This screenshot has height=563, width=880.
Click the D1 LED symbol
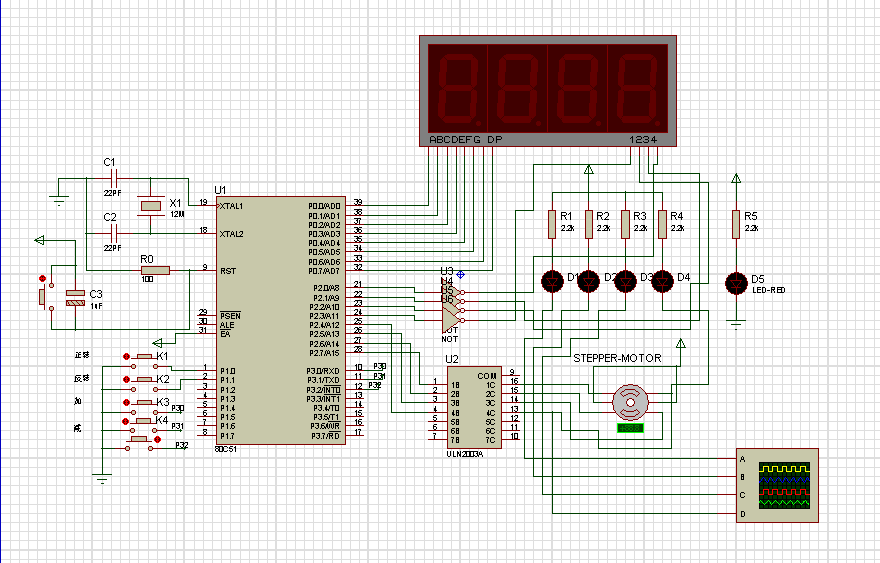[551, 282]
